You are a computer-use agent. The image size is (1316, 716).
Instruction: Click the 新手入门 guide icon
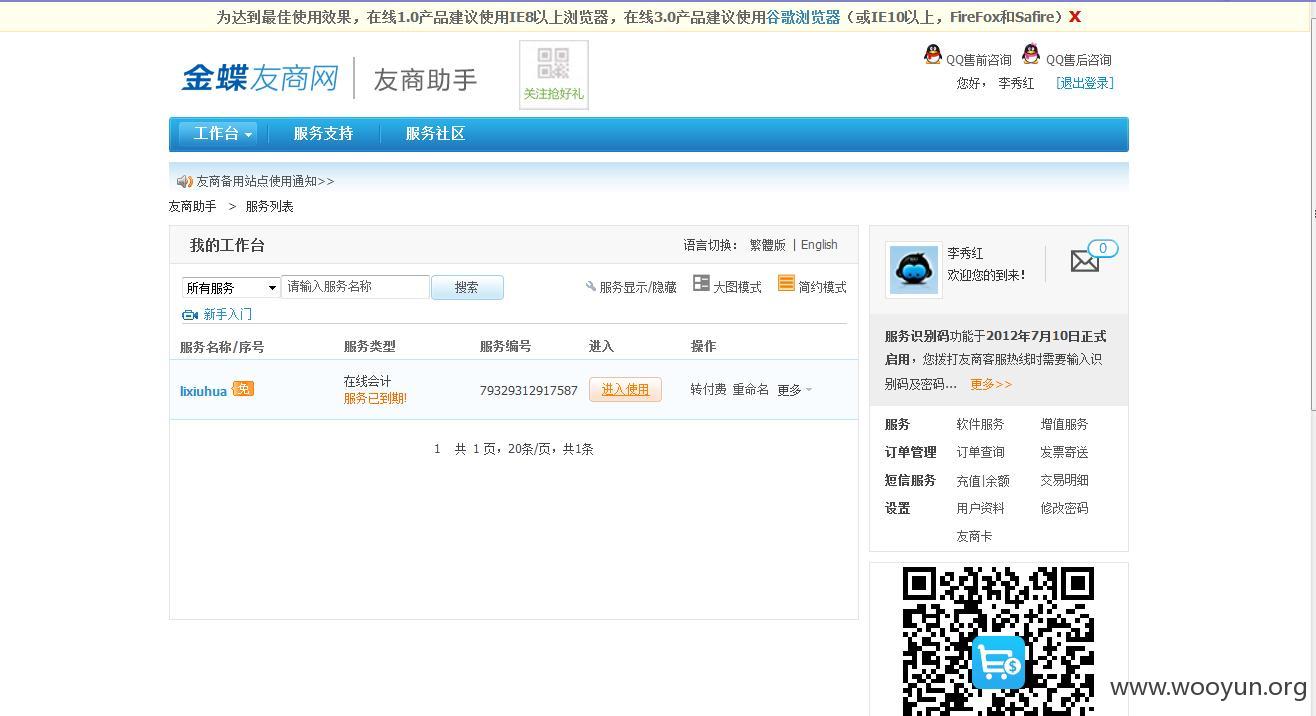coord(190,314)
